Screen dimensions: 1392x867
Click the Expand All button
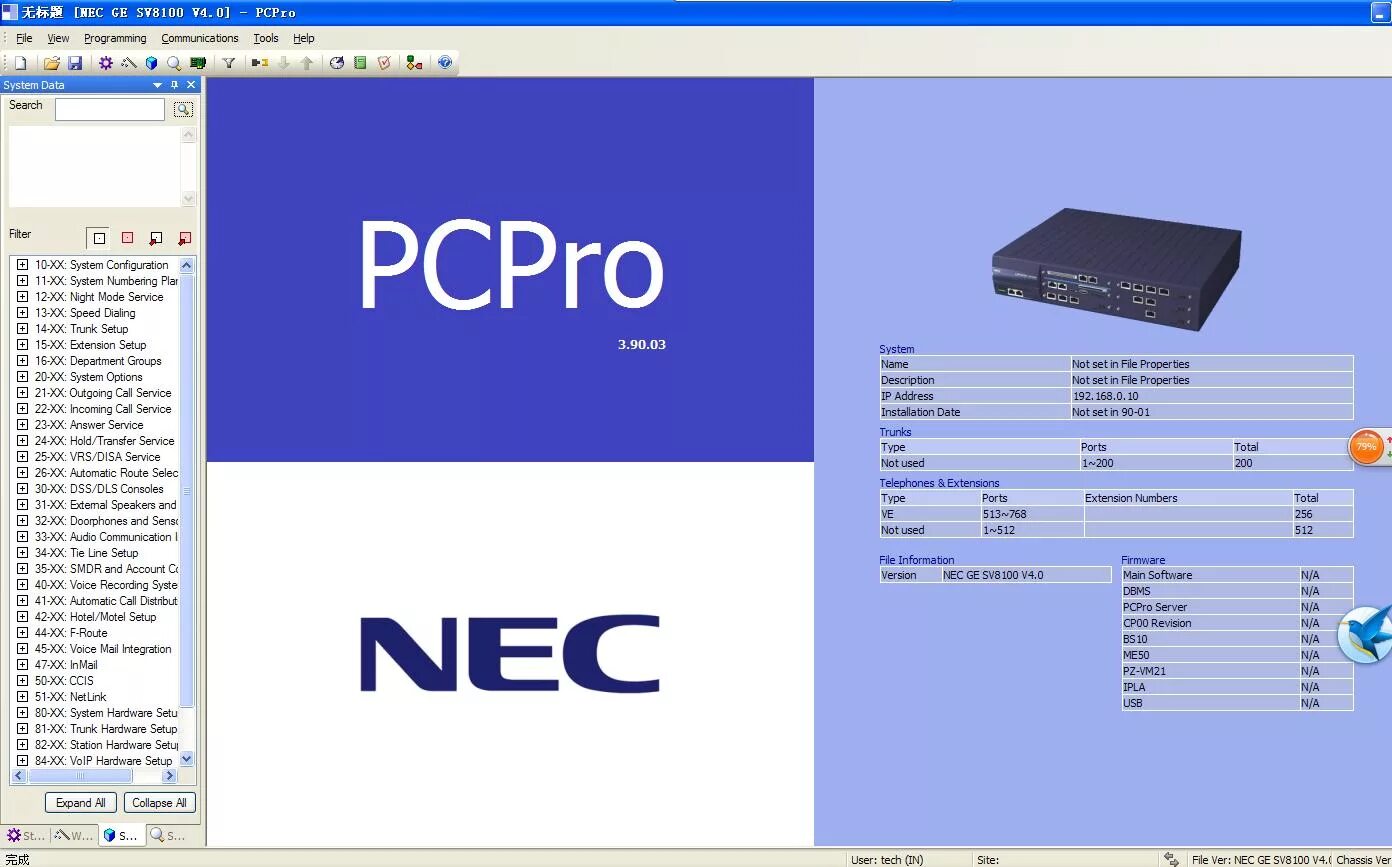pyautogui.click(x=81, y=803)
